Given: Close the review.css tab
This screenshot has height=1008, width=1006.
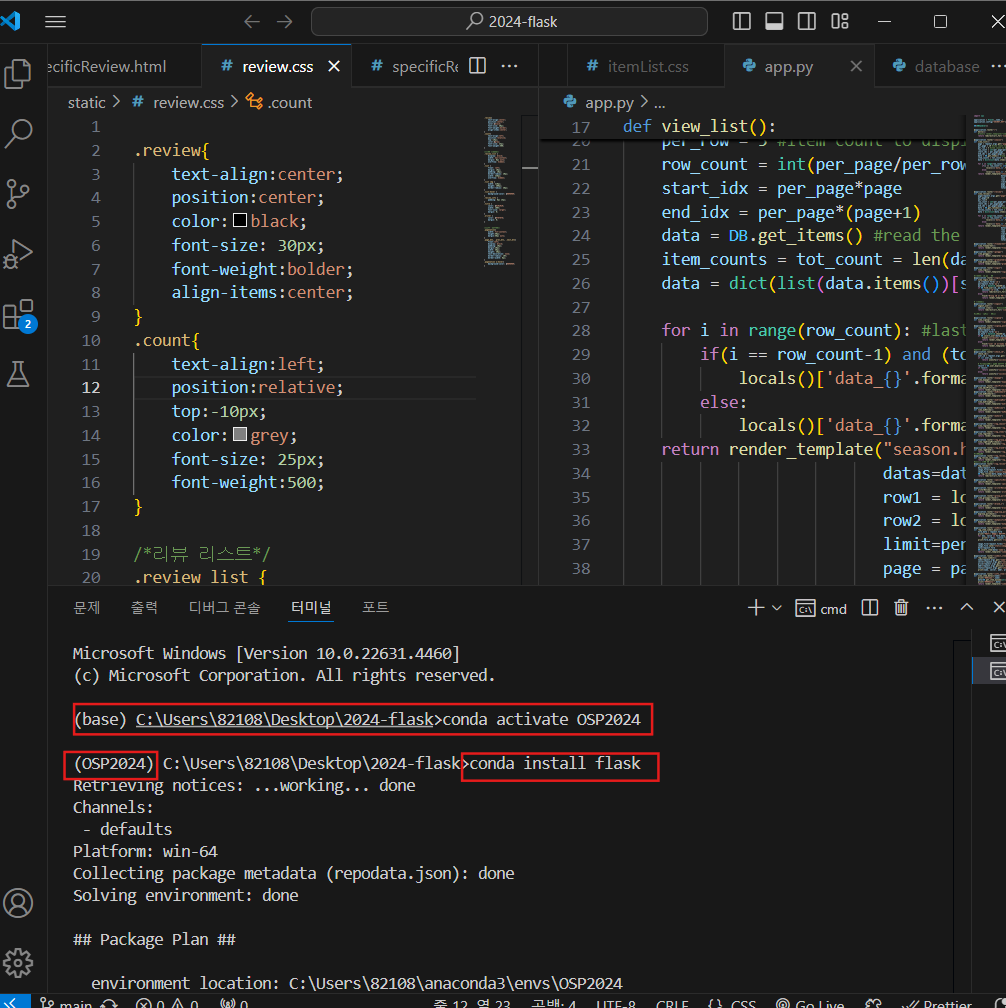Looking at the screenshot, I should pyautogui.click(x=334, y=66).
